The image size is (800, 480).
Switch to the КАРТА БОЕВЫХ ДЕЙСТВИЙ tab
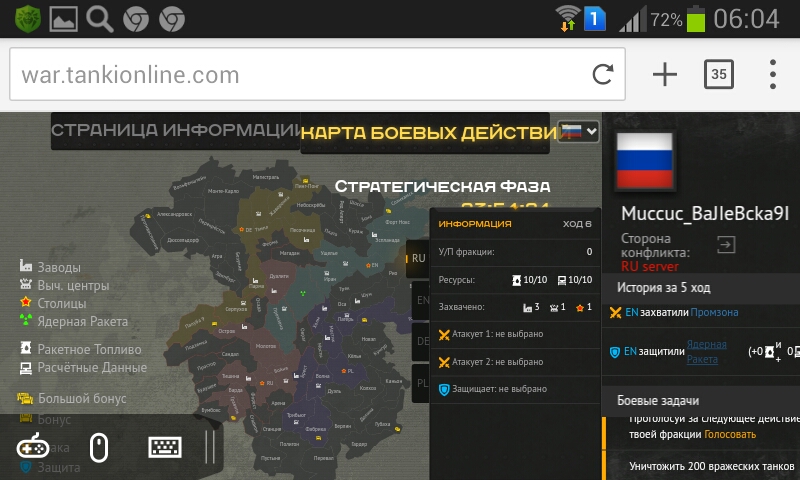point(425,133)
